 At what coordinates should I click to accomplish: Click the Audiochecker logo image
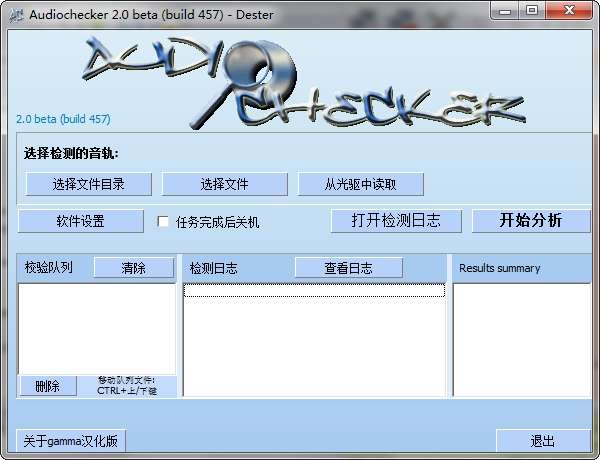(x=303, y=82)
